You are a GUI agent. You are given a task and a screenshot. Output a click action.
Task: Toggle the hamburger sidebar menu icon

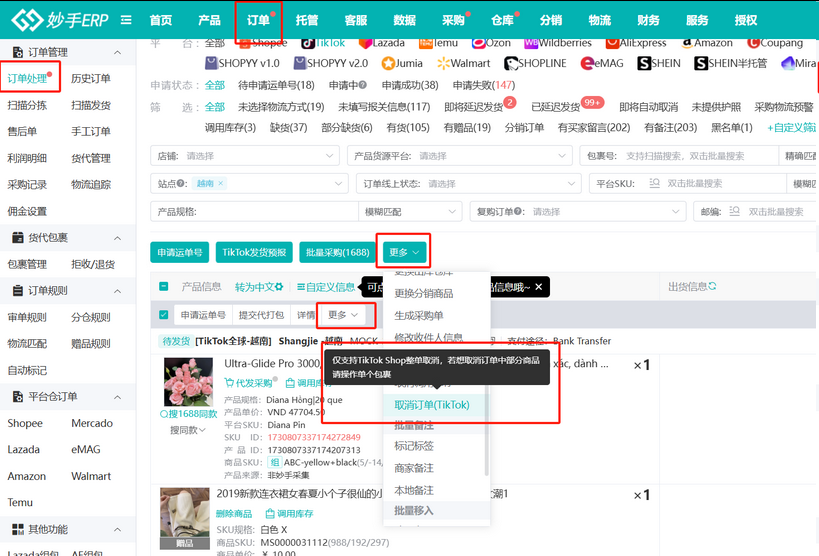(126, 20)
